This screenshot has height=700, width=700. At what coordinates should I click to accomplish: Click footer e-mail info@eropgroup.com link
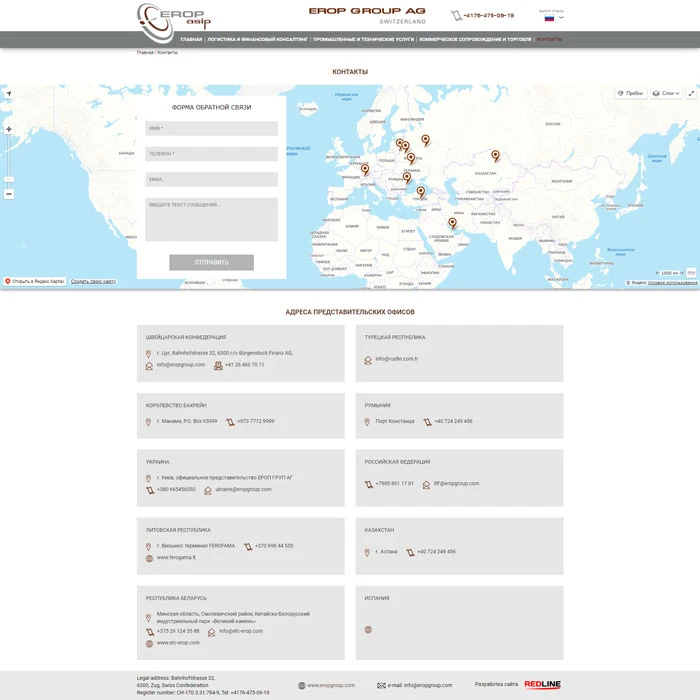tap(420, 685)
